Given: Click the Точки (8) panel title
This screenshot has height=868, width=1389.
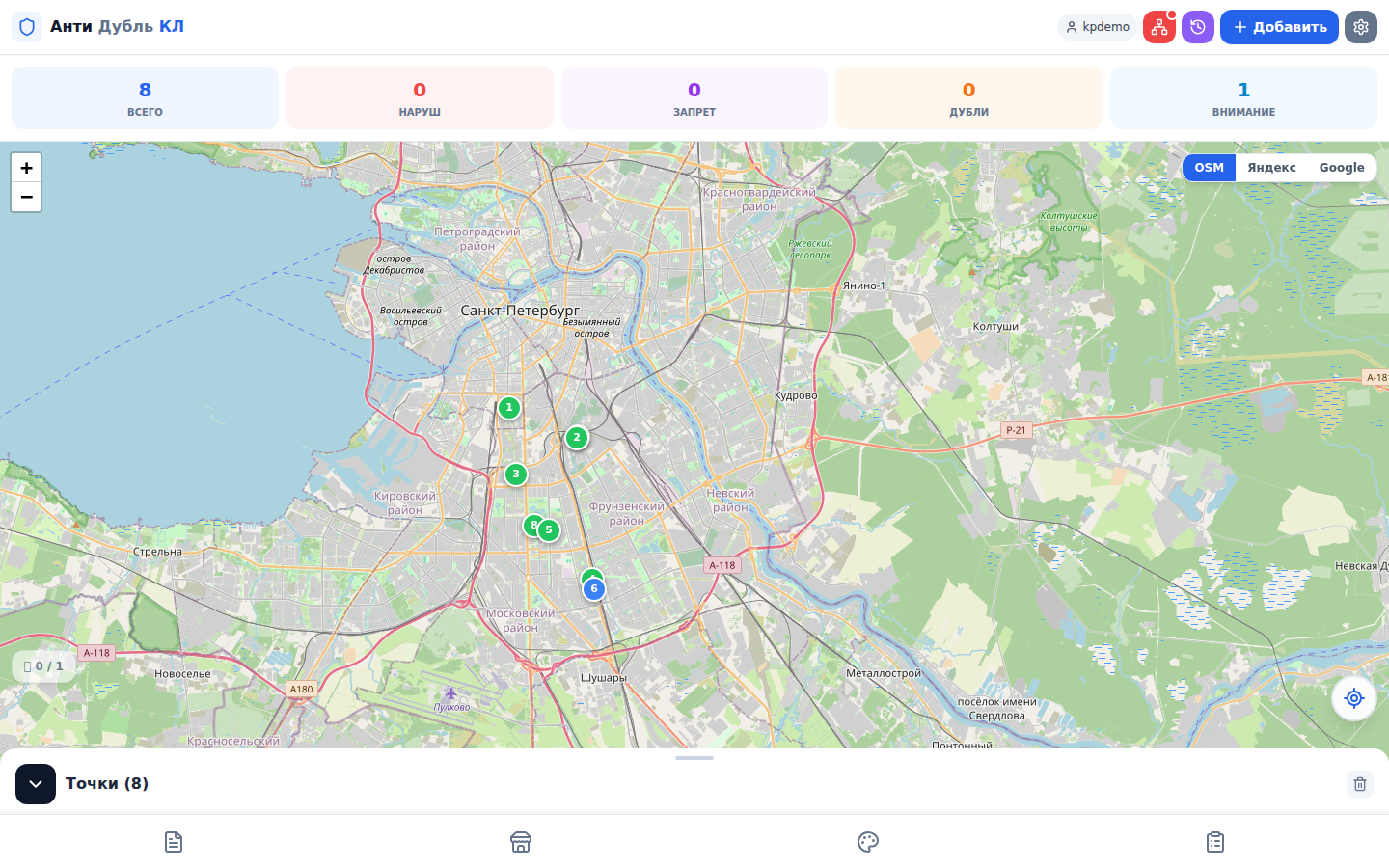Looking at the screenshot, I should point(107,784).
